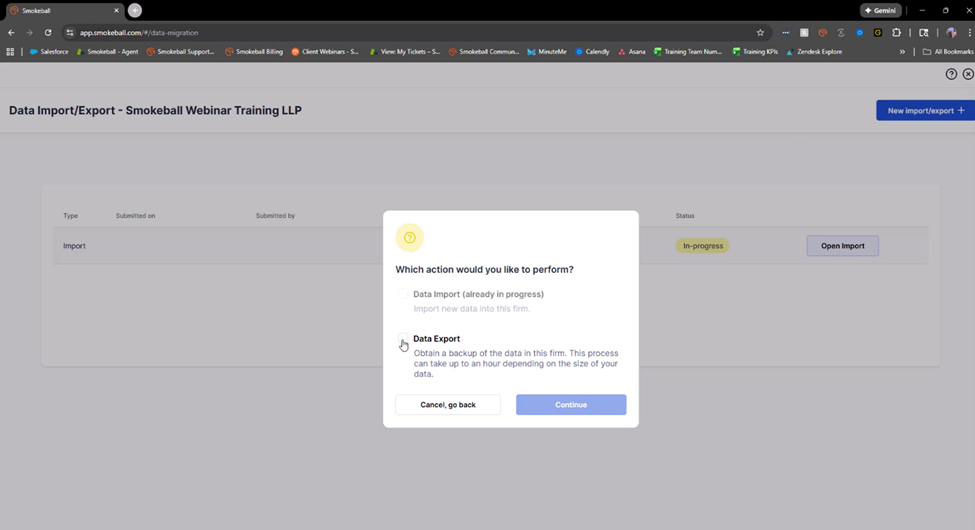Open the Chrome apps grid icon
975x530 pixels.
point(10,52)
